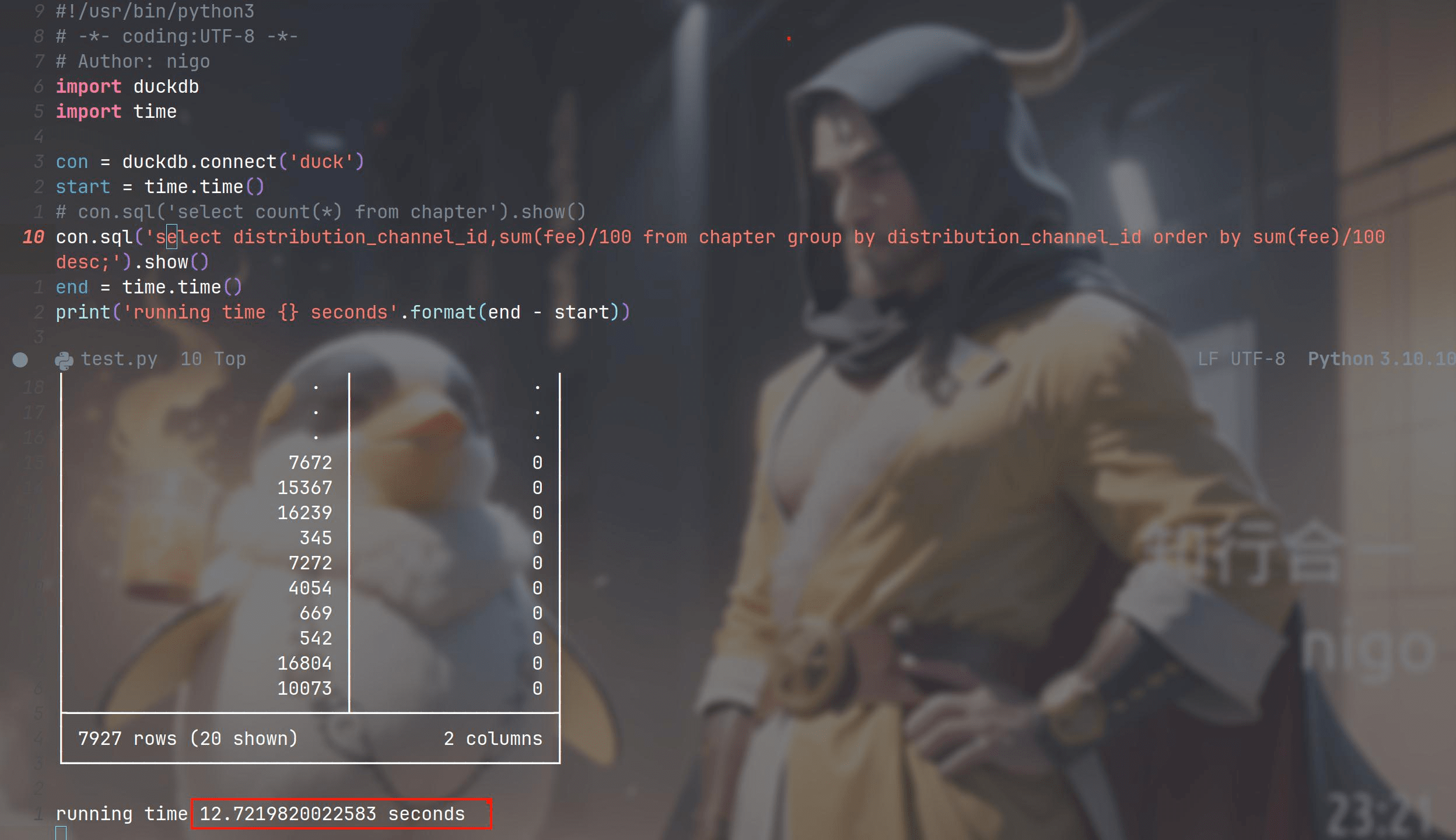Click the shebang line '#!/usr/bin/python3'

155,11
